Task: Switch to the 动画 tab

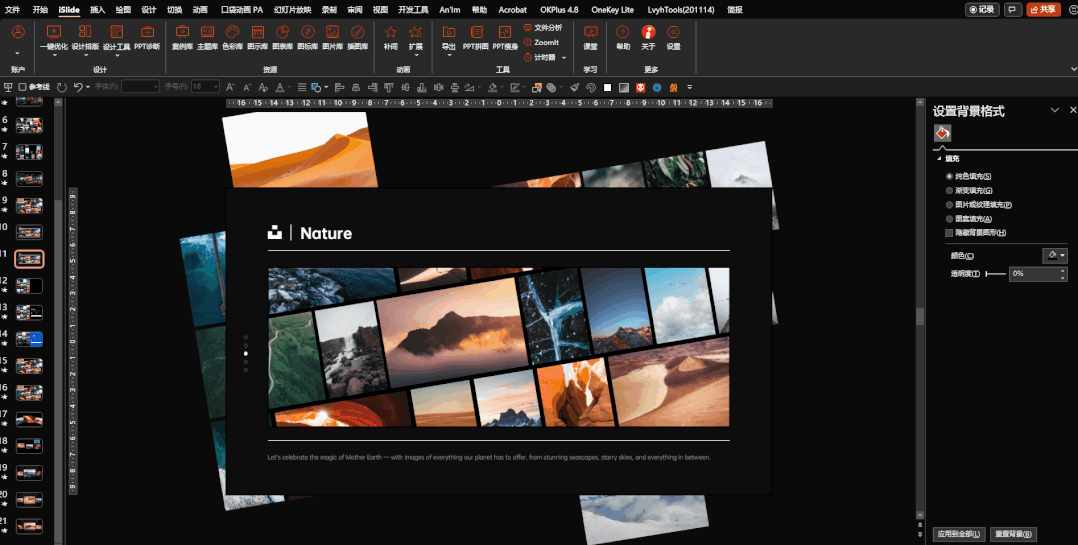Action: [200, 10]
